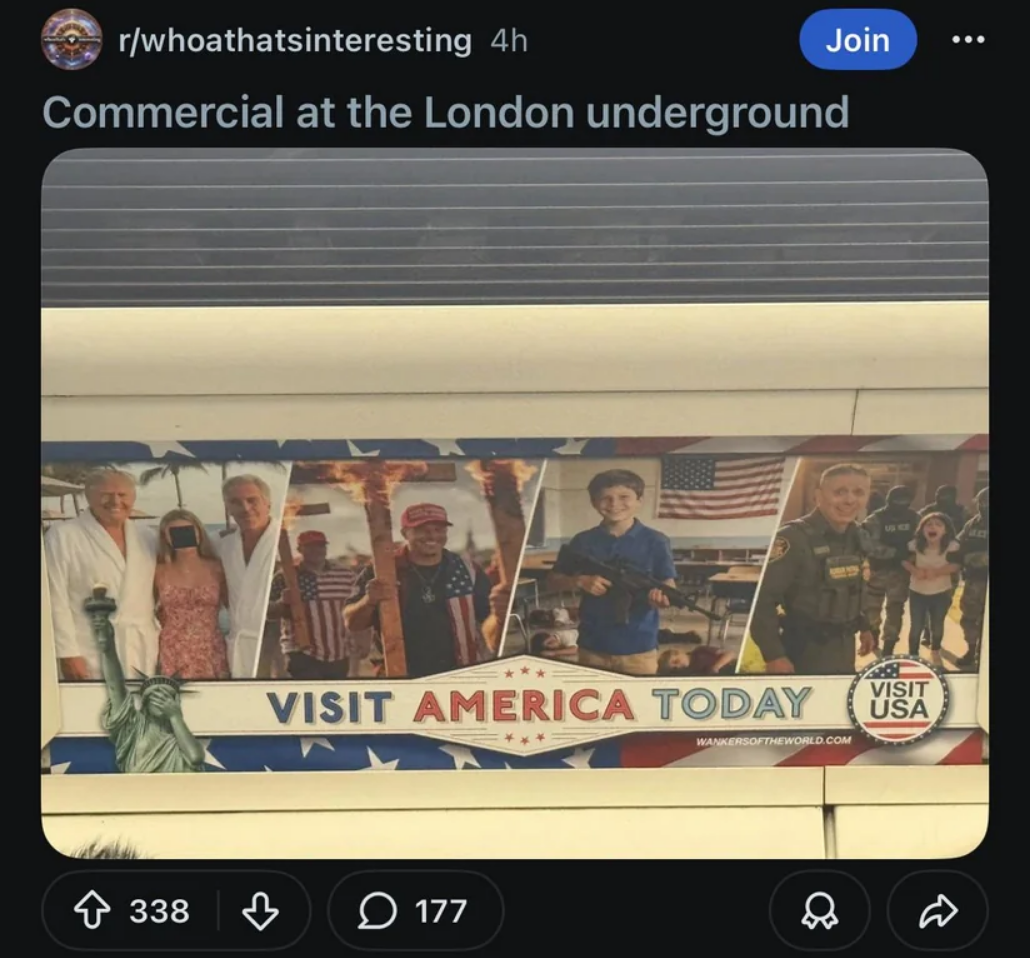Tap the round 'VISIT USA' badge
This screenshot has height=958, width=1030.
[899, 700]
